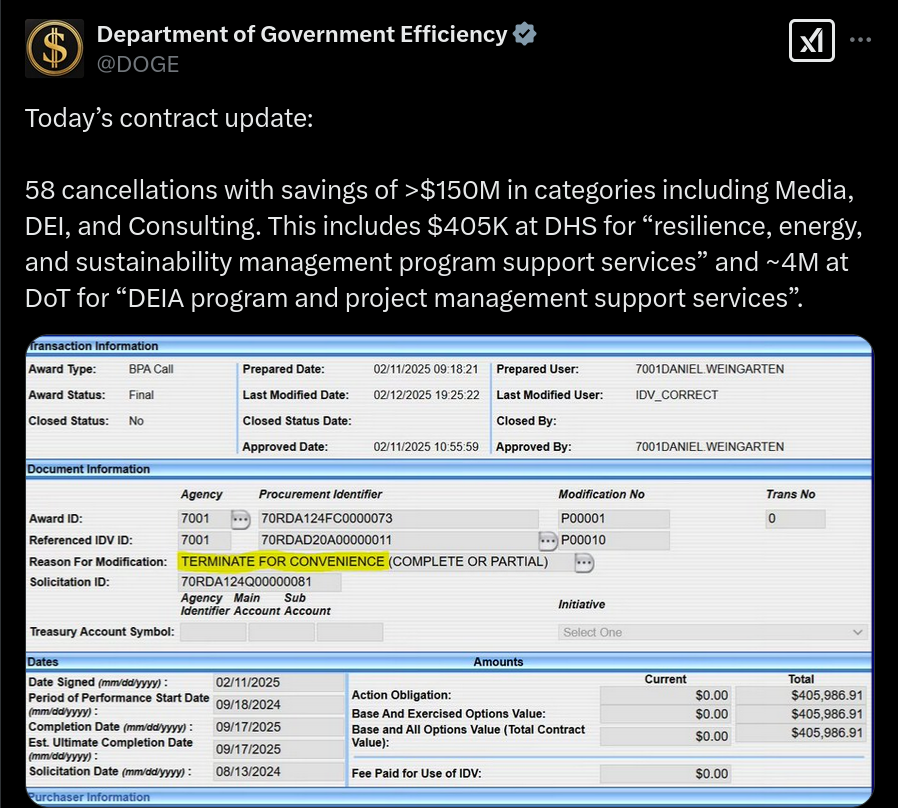Image resolution: width=898 pixels, height=808 pixels.
Task: Click the highlighted TERMINATE FOR CONVENIENCE text
Action: click(x=283, y=562)
